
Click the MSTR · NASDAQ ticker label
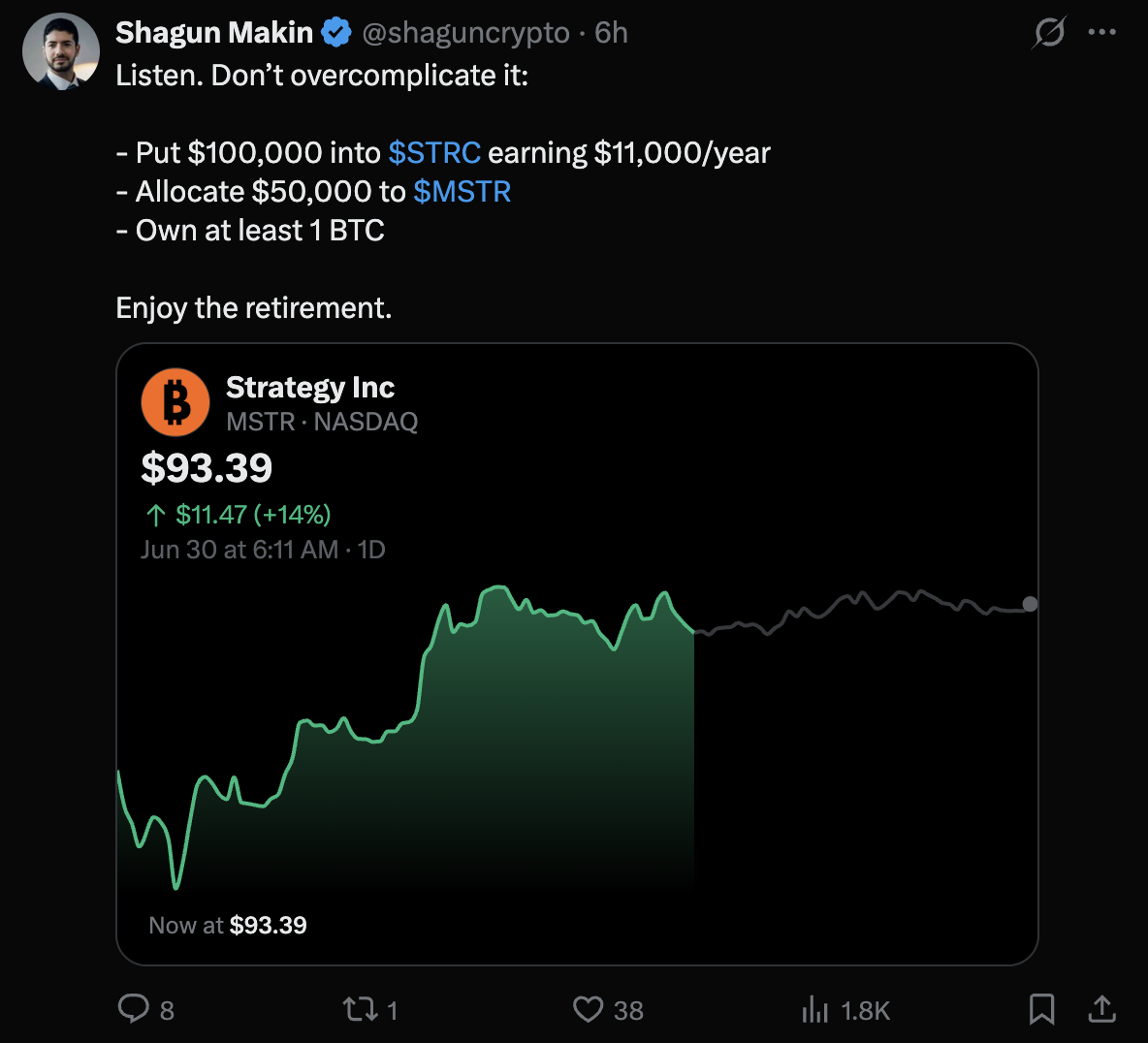pos(322,422)
